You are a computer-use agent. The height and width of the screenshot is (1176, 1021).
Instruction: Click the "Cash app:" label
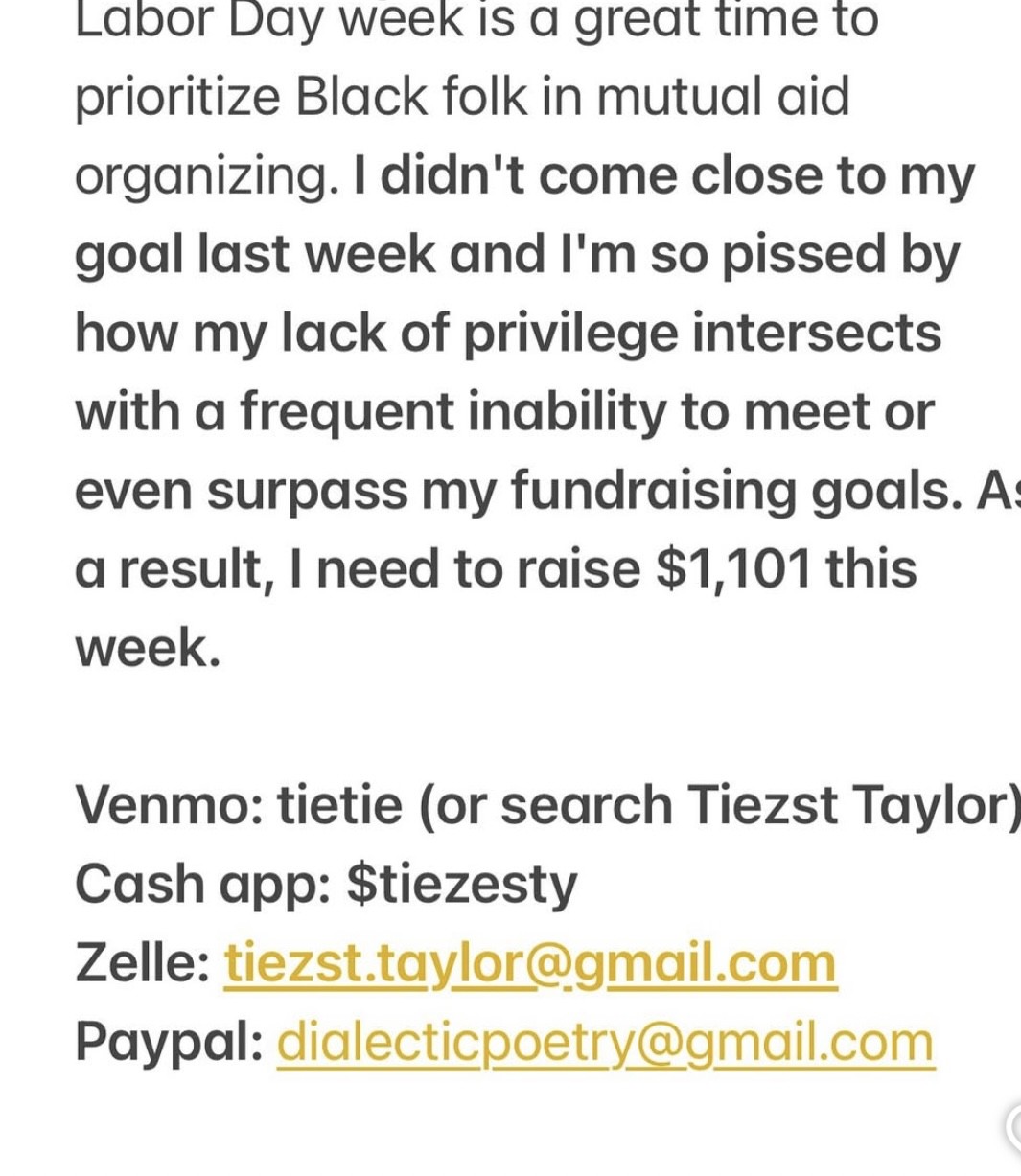coord(202,884)
